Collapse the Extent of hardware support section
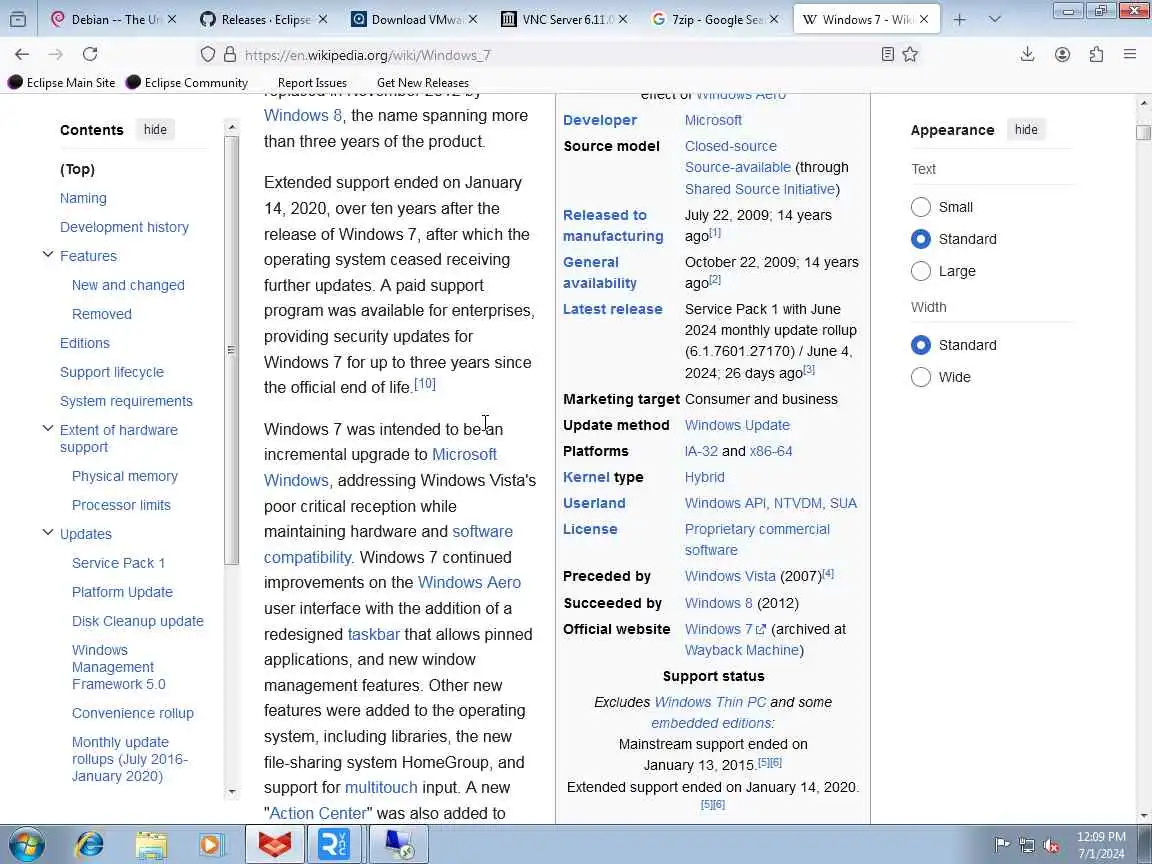Image resolution: width=1152 pixels, height=864 pixels. coord(48,429)
